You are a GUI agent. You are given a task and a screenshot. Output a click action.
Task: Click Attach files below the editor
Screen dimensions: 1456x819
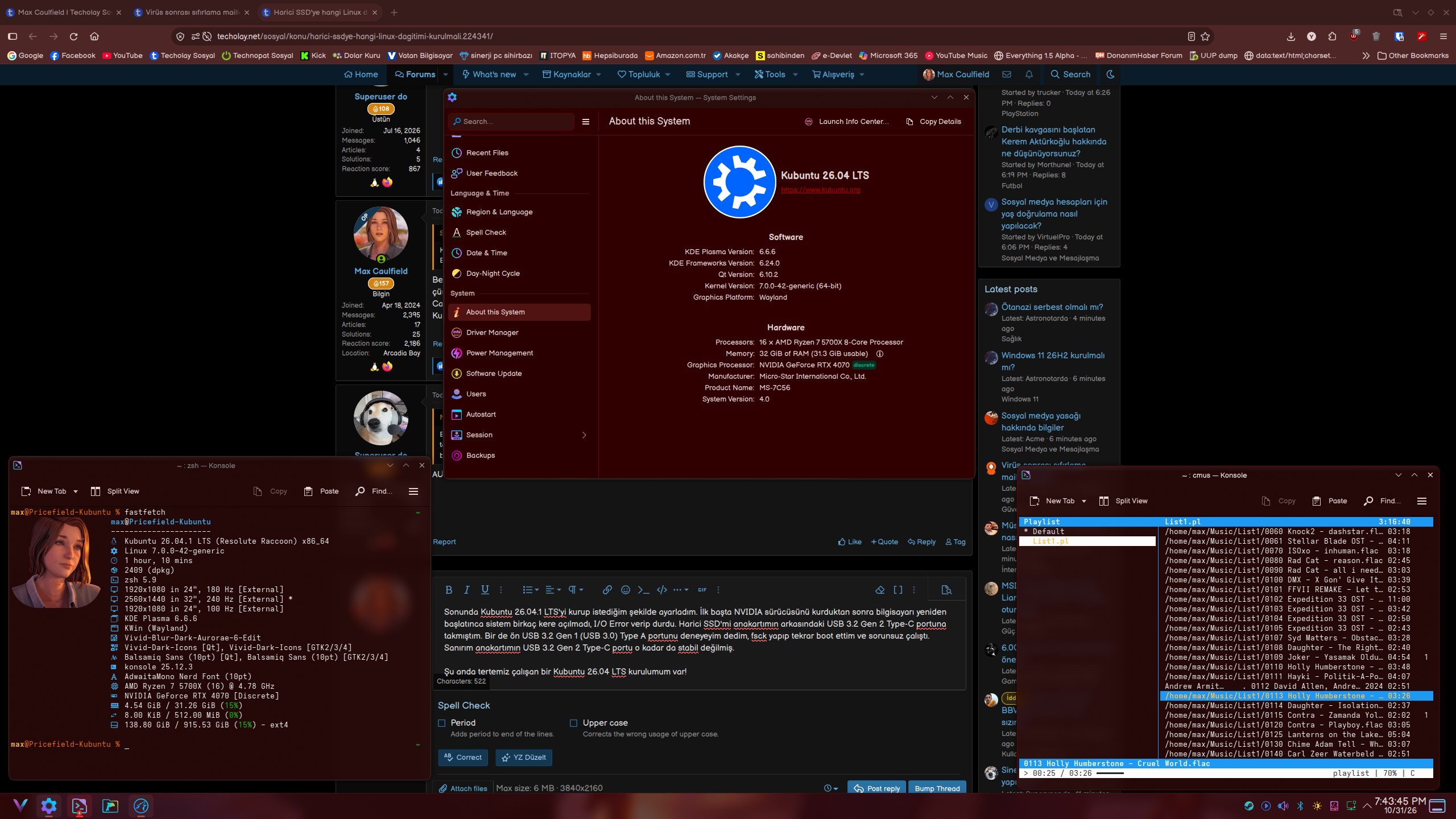pos(463,788)
